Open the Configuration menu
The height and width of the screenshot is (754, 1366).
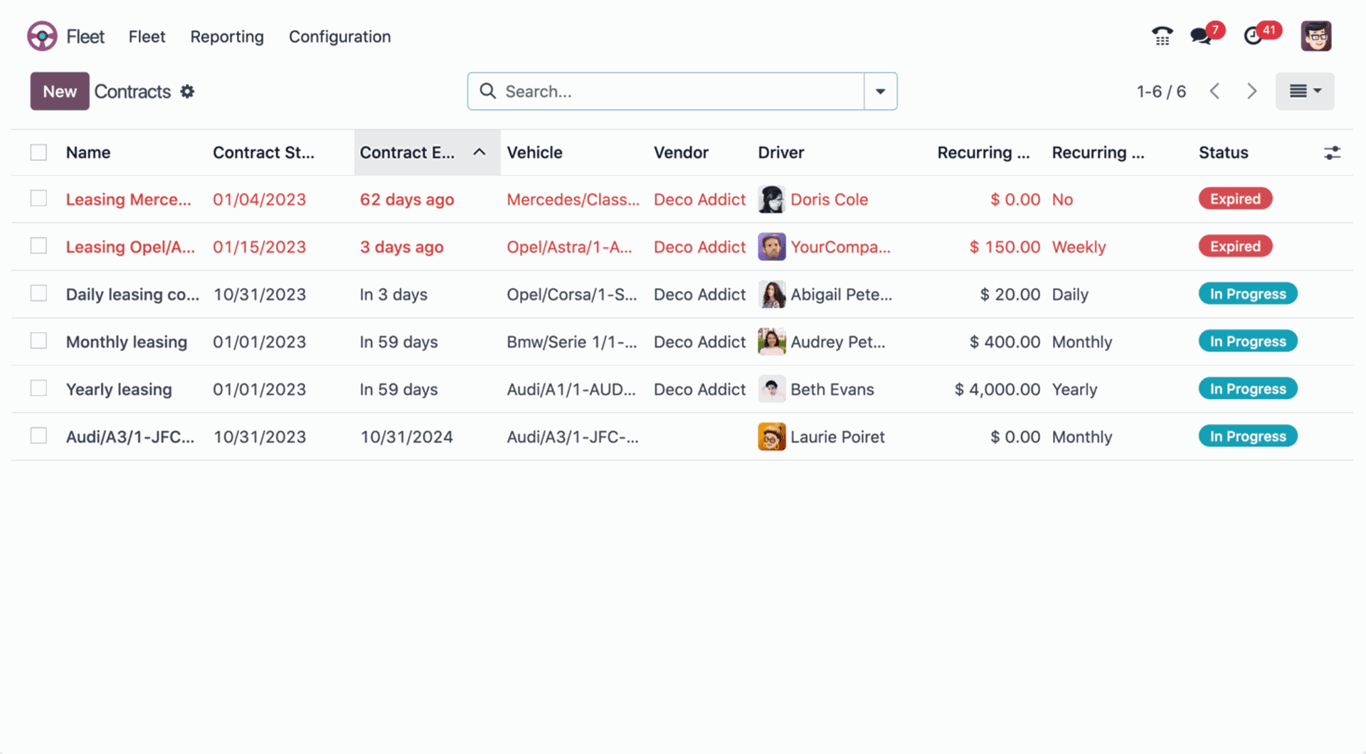pos(339,36)
